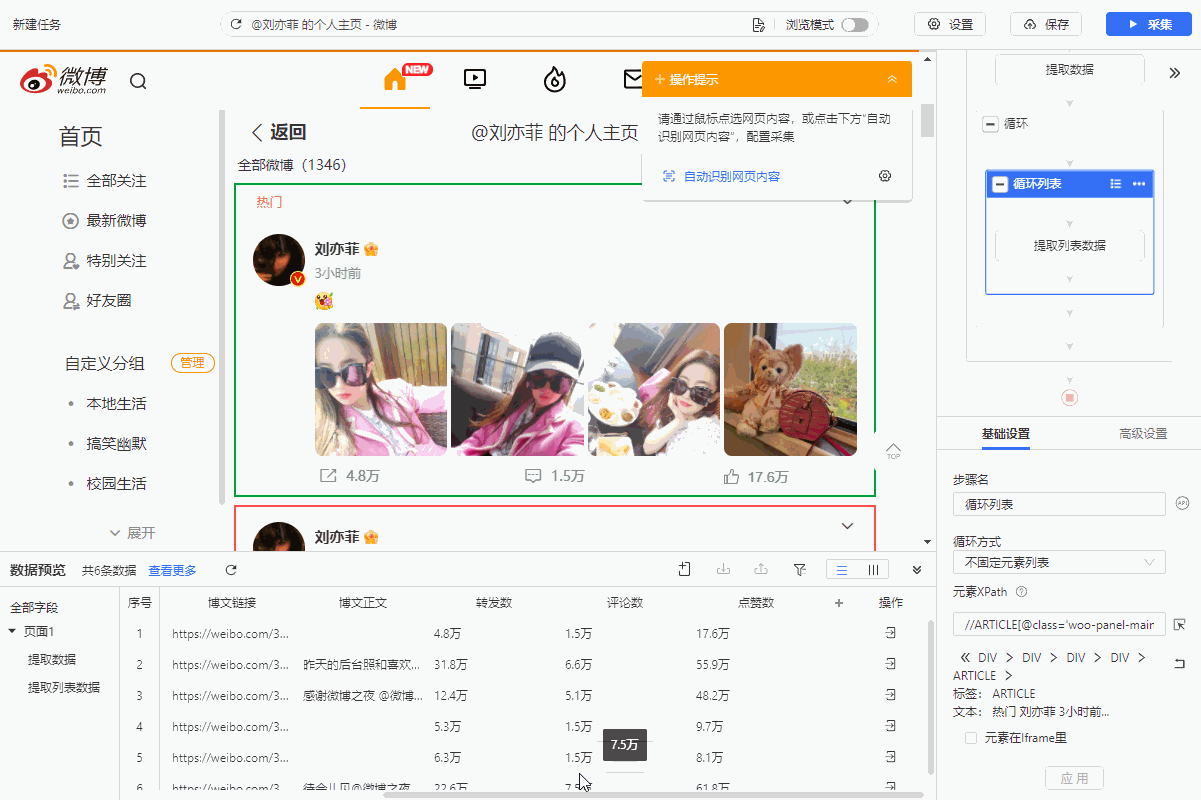Click the 保存 button
Viewport: 1201px width, 800px height.
(1046, 24)
